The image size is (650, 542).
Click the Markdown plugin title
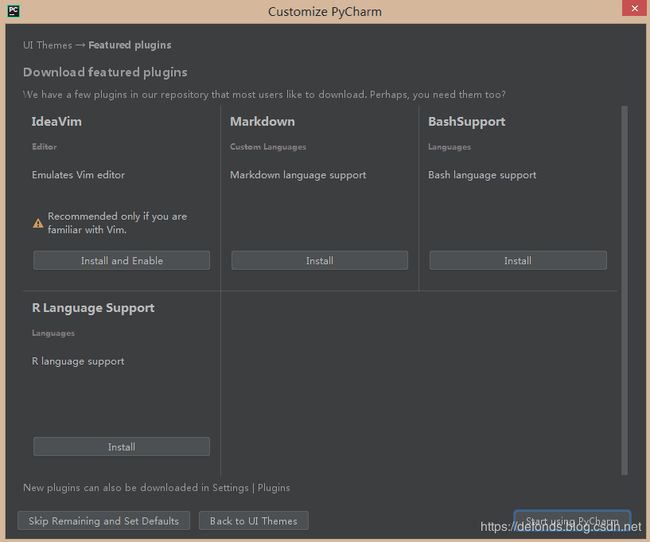pos(262,122)
